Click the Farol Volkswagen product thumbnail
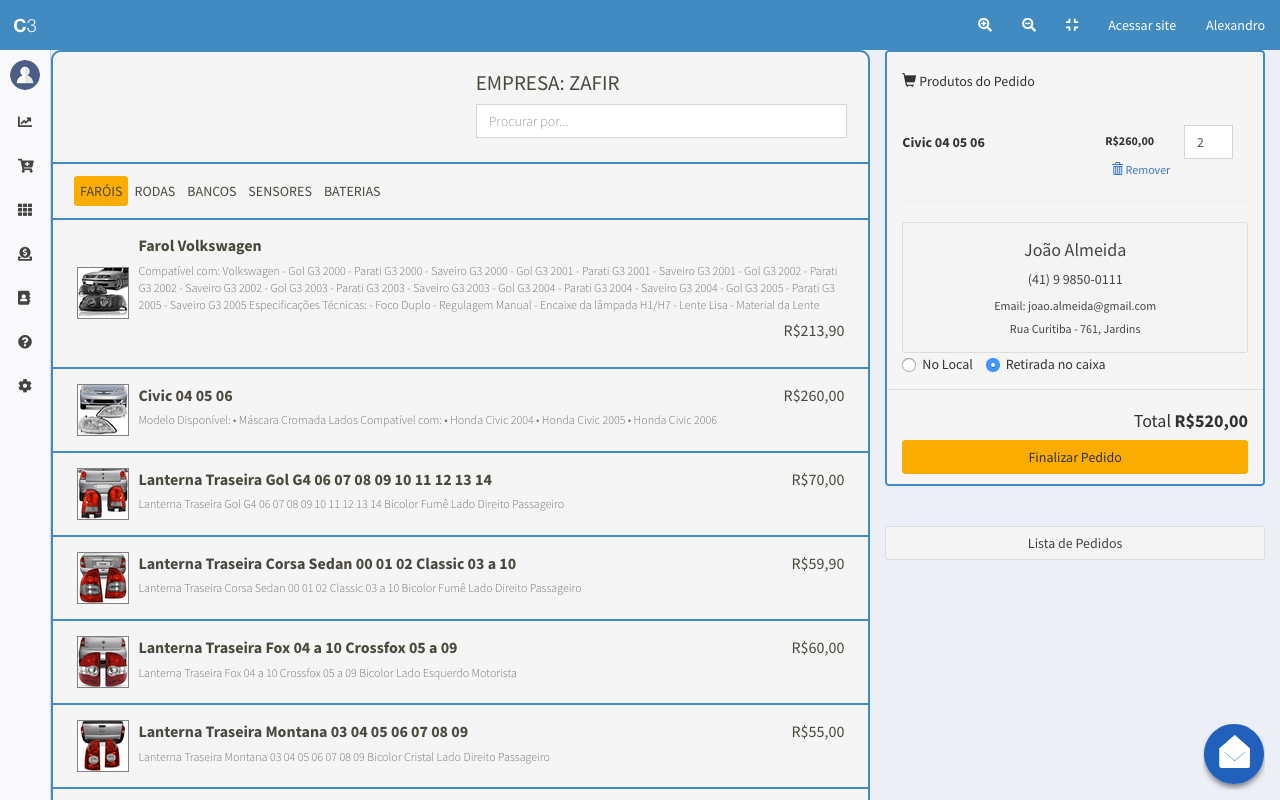The image size is (1280, 800). click(x=103, y=292)
